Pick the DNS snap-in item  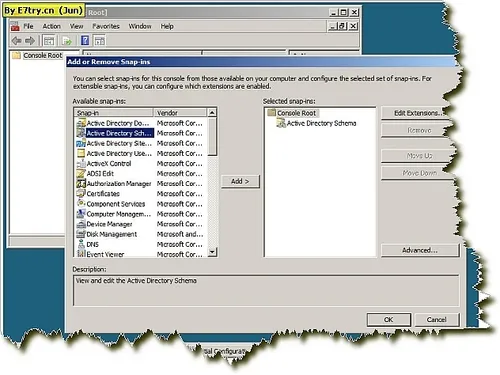(x=92, y=244)
